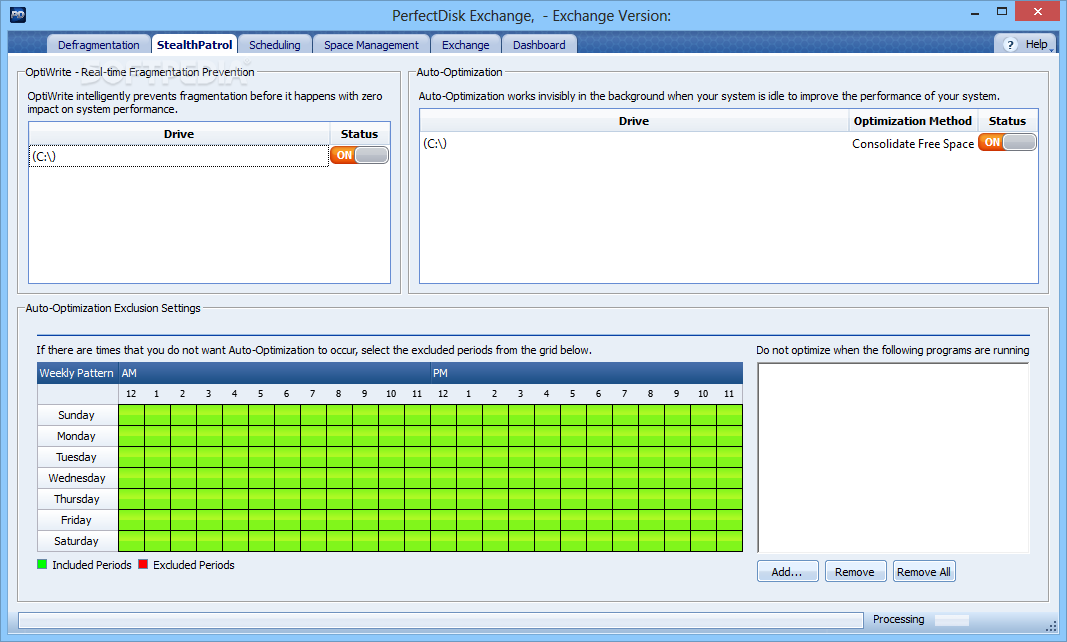Image resolution: width=1067 pixels, height=642 pixels.
Task: Select the Sunday row label
Action: pos(77,415)
